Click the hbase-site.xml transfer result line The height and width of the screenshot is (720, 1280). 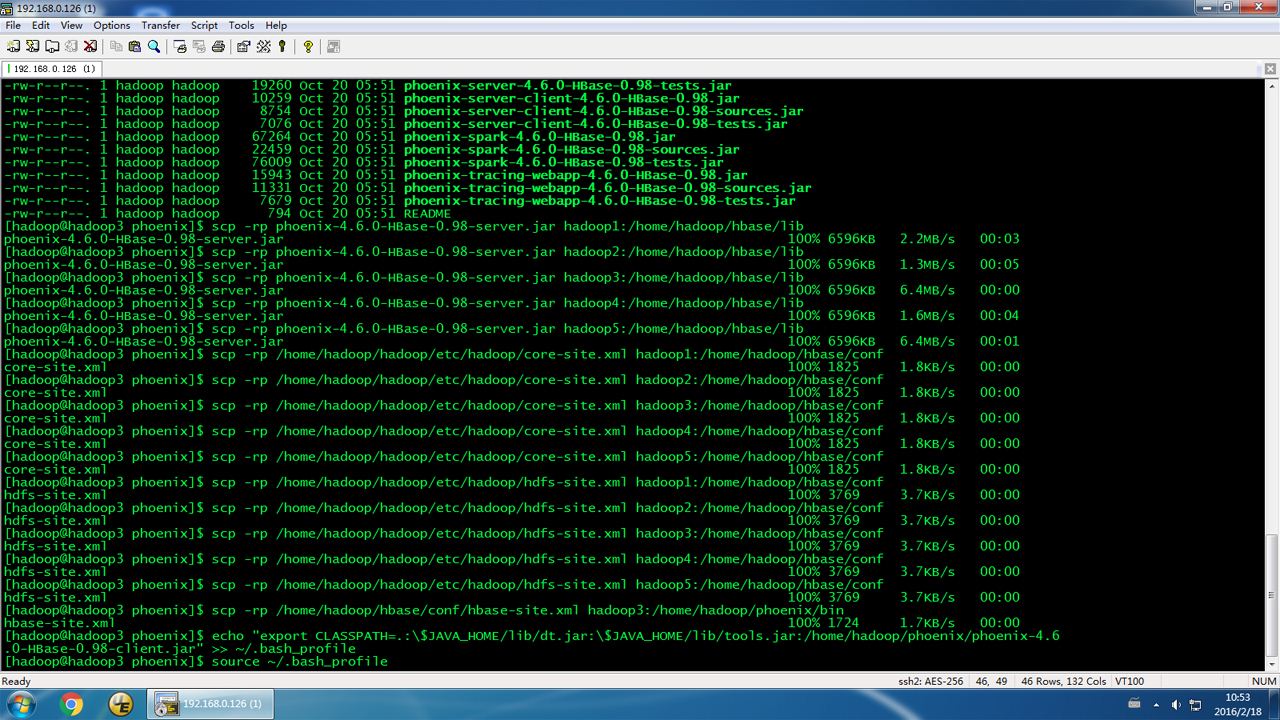click(512, 623)
